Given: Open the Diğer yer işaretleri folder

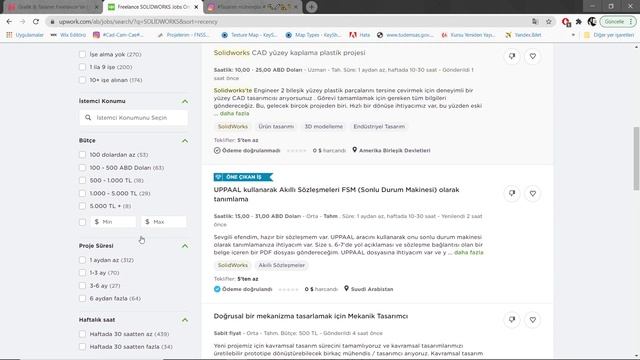Looking at the screenshot, I should (x=609, y=35).
